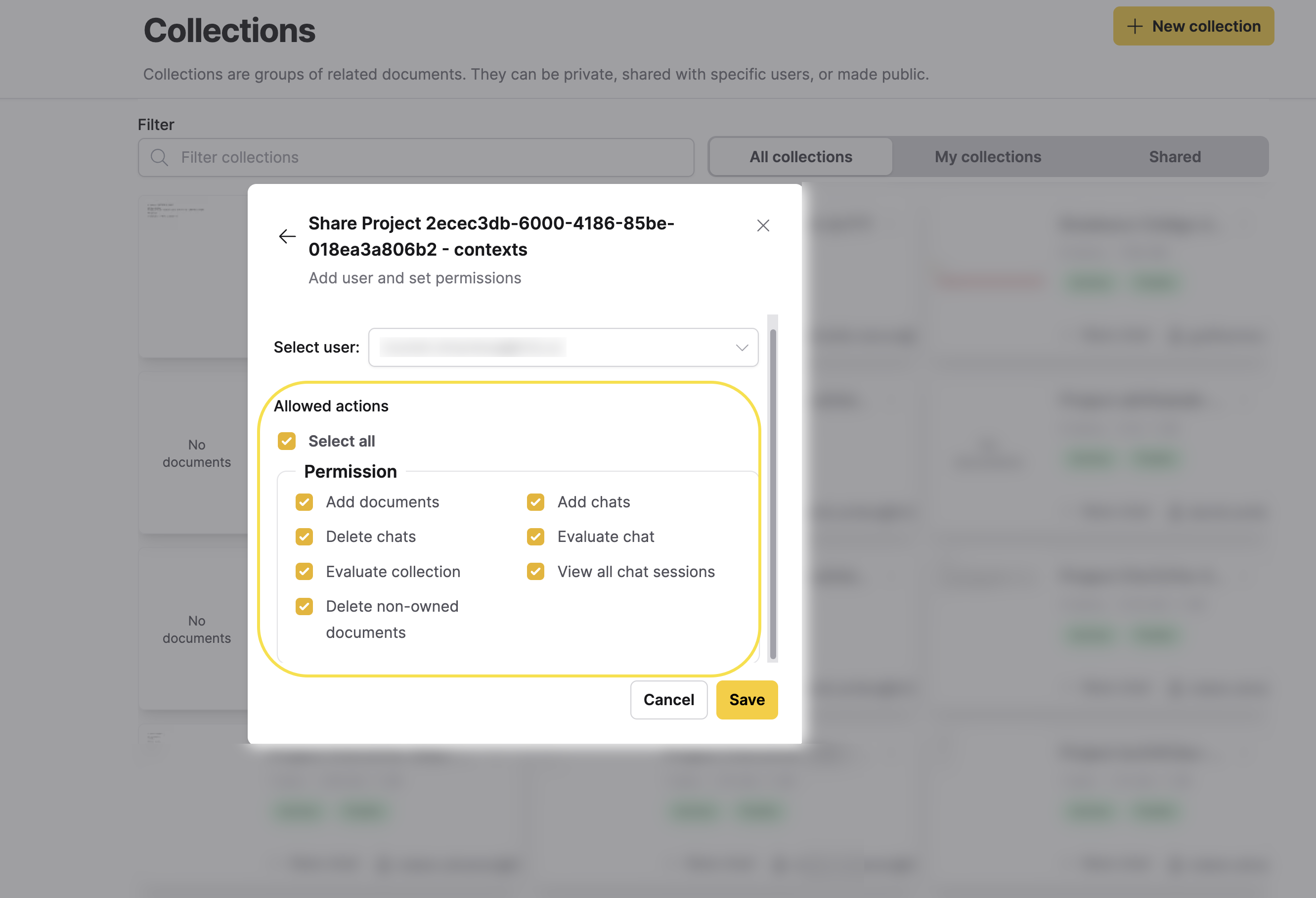Uncheck Evaluate chat permission
The width and height of the screenshot is (1316, 898).
(535, 537)
